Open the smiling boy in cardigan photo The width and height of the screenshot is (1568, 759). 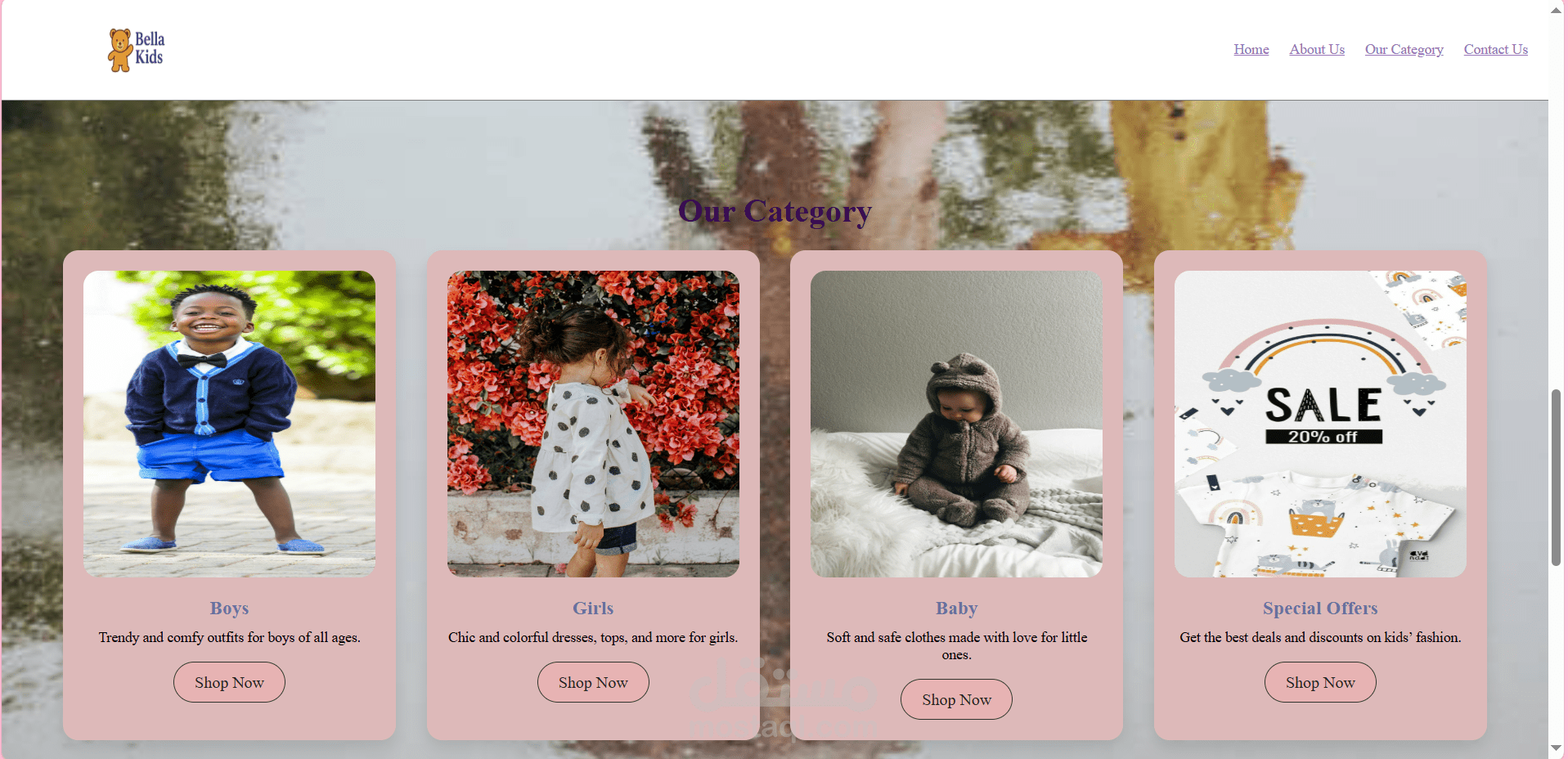[229, 424]
